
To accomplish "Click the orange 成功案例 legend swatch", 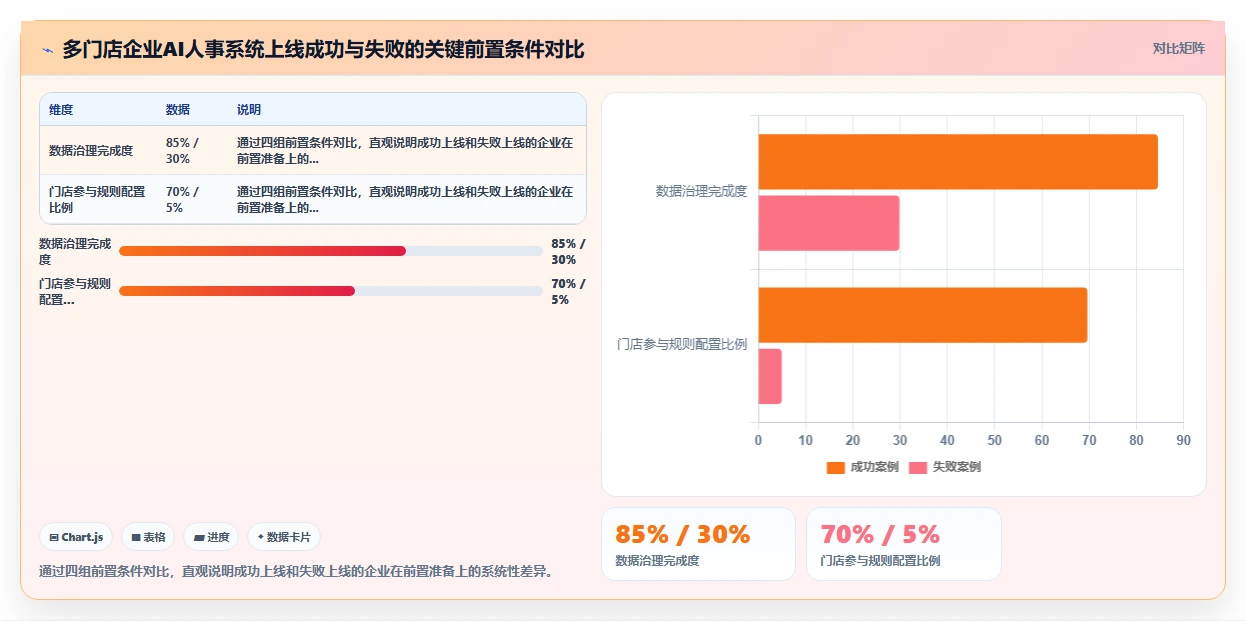I will (836, 467).
